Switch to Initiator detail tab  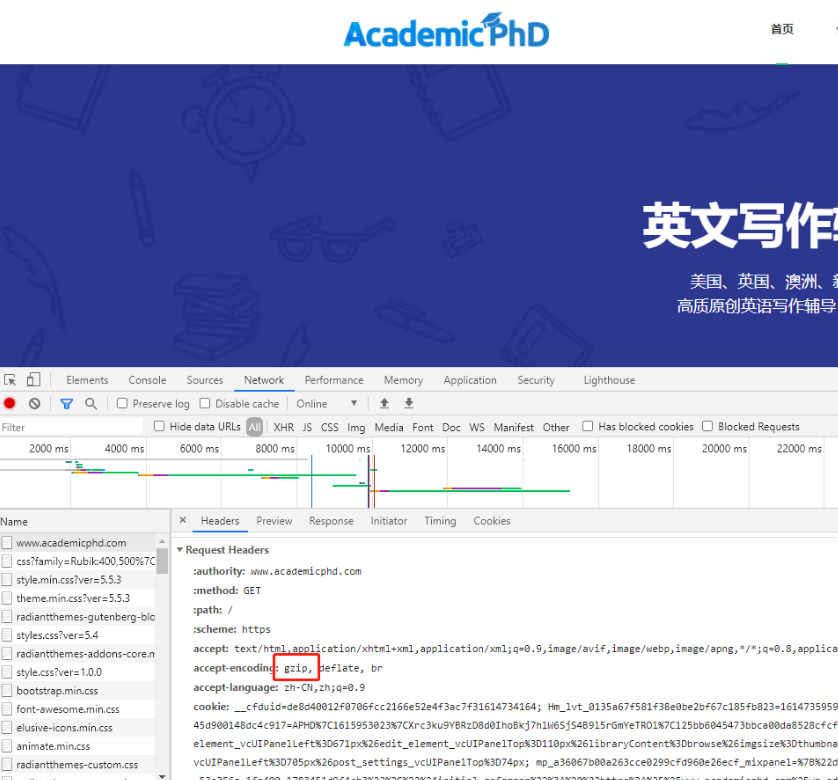(389, 521)
